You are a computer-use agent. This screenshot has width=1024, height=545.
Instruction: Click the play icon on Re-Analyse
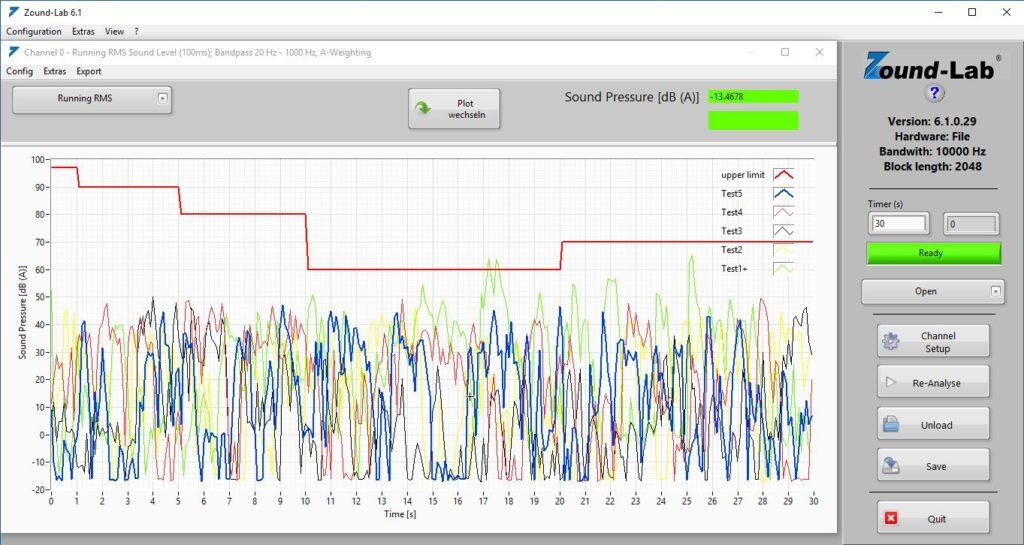coord(890,382)
